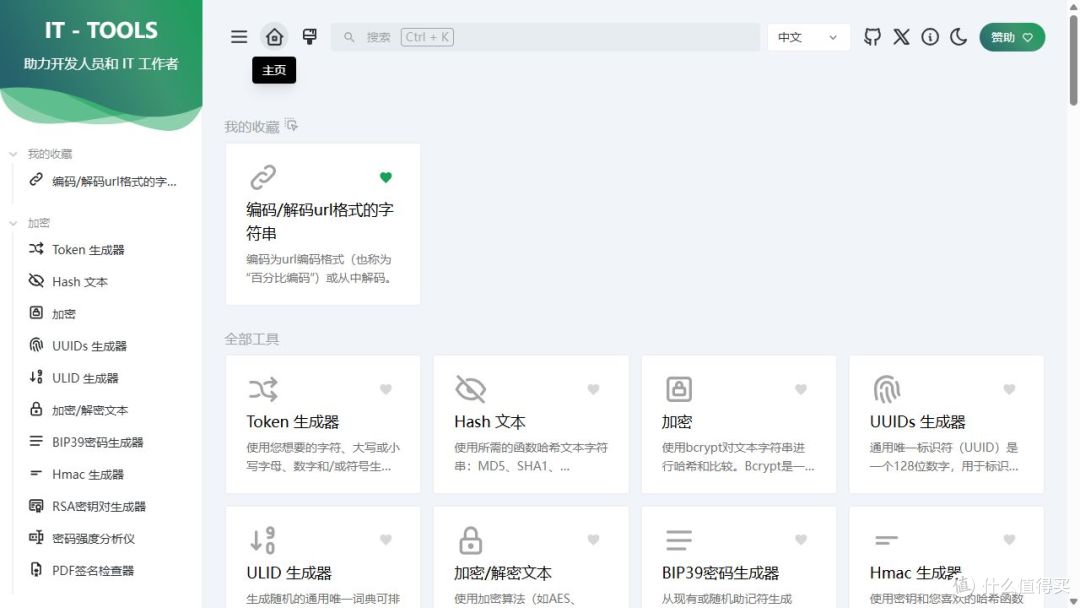Click crossed-eye icon on Hash 文本 card
The image size is (1080, 608).
click(471, 389)
